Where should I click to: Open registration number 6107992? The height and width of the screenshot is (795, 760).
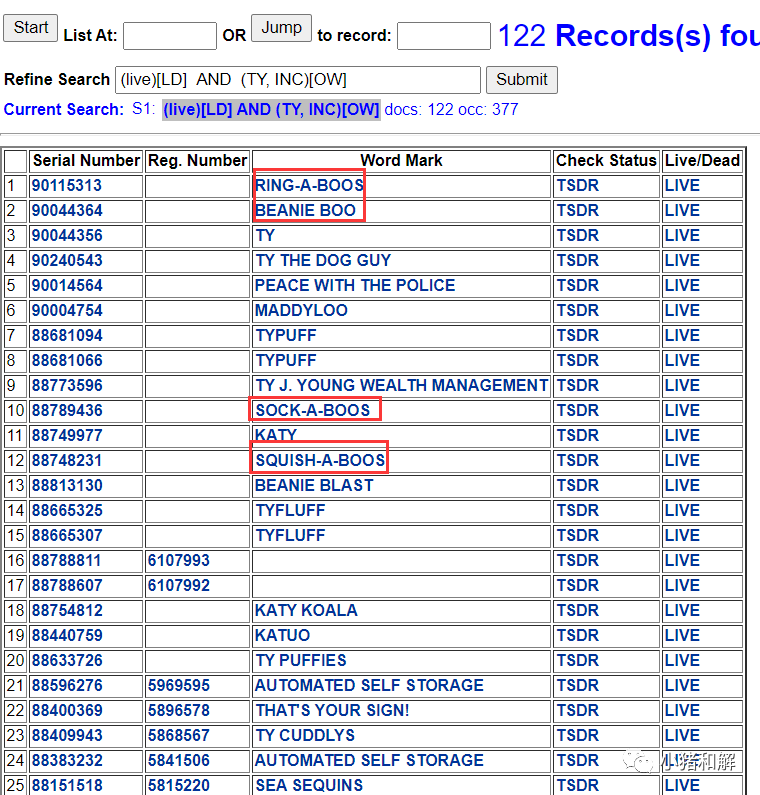178,586
